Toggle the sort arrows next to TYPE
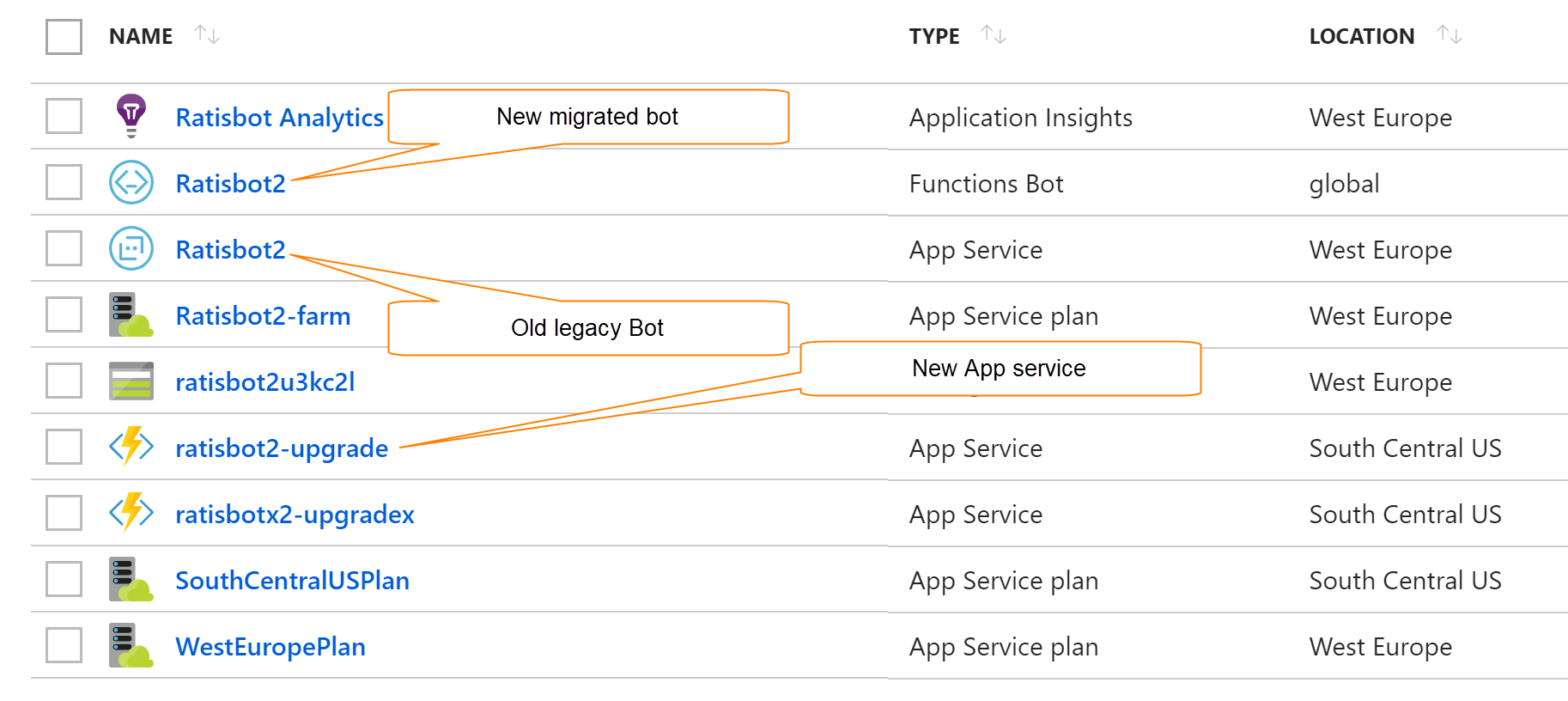 tap(994, 34)
